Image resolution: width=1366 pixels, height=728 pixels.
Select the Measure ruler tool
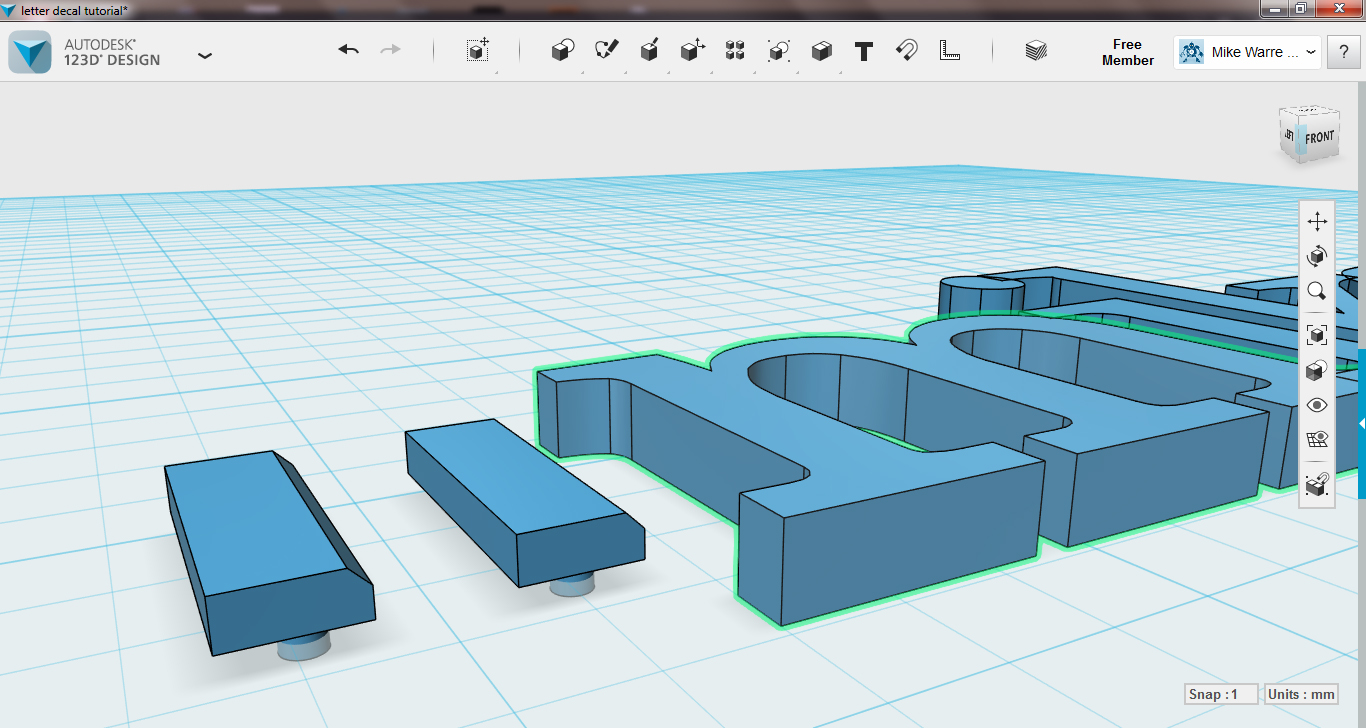click(950, 50)
